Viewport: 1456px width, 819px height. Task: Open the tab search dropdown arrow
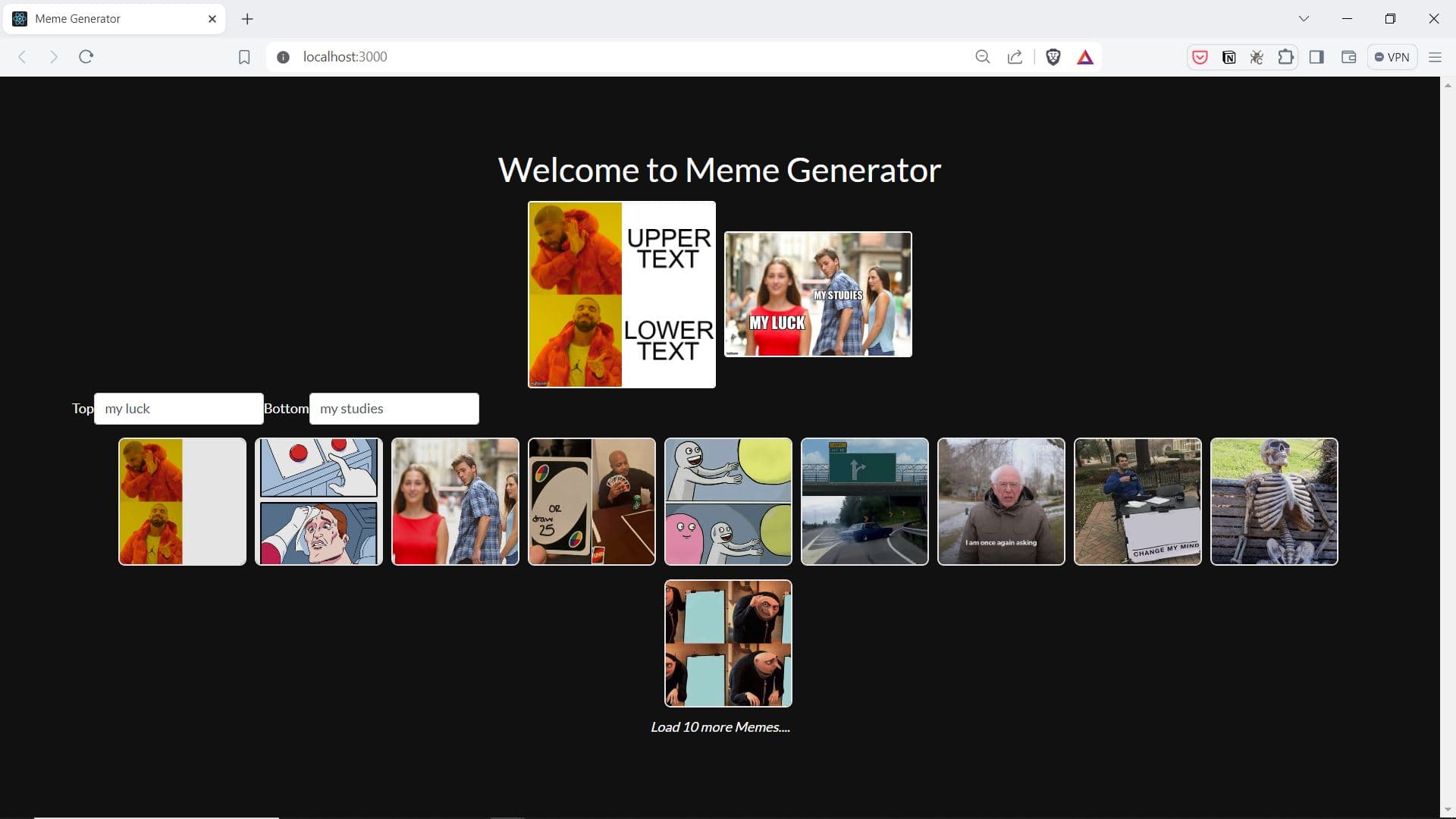(x=1304, y=19)
